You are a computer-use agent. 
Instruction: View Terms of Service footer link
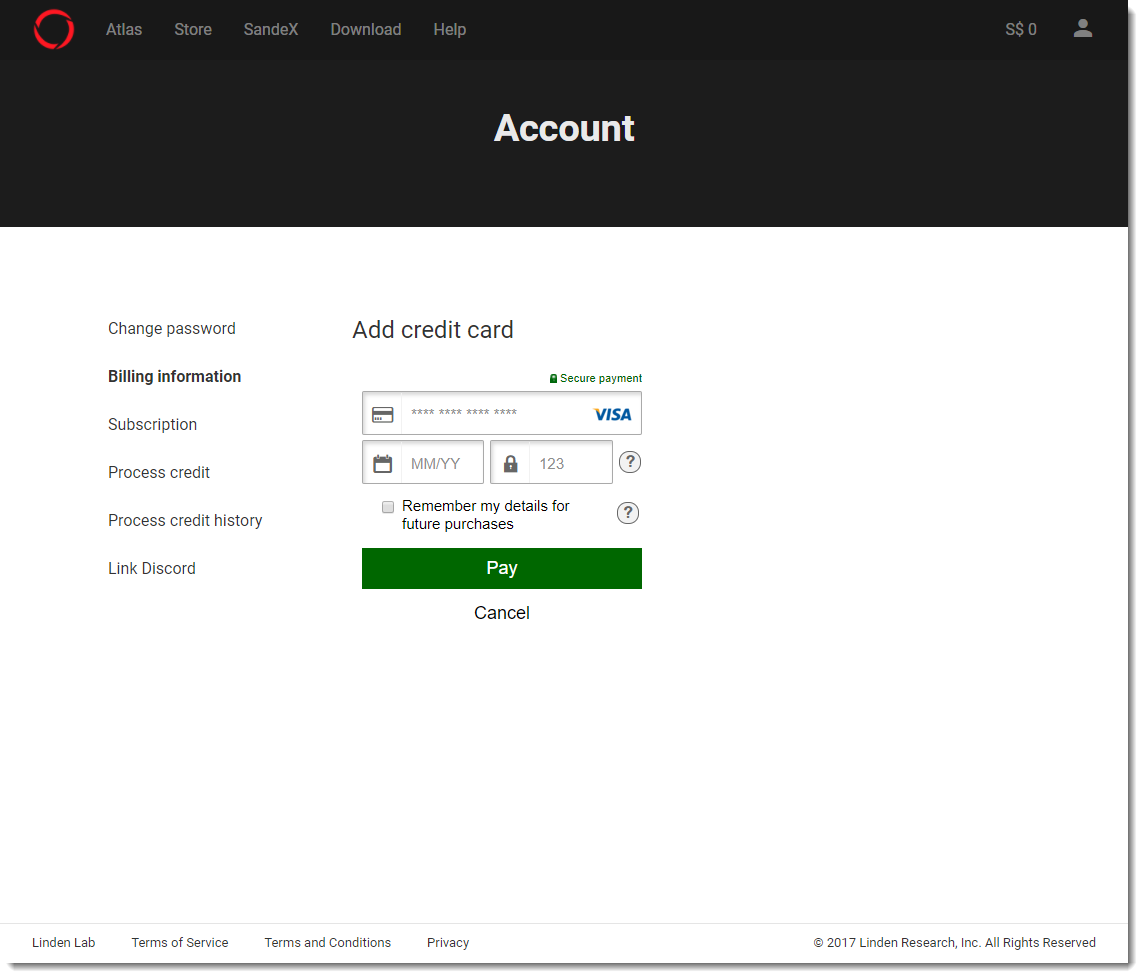(180, 943)
